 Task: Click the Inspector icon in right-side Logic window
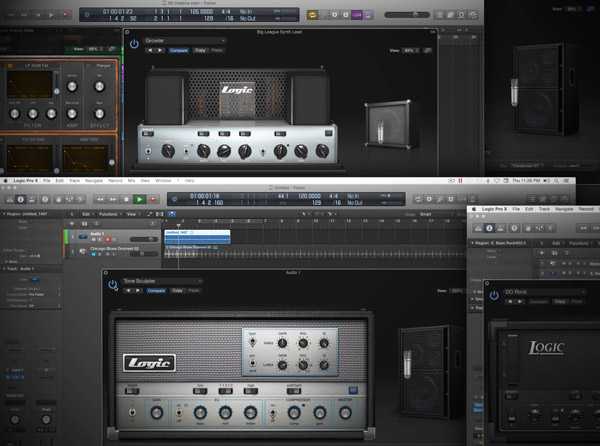coord(489,228)
